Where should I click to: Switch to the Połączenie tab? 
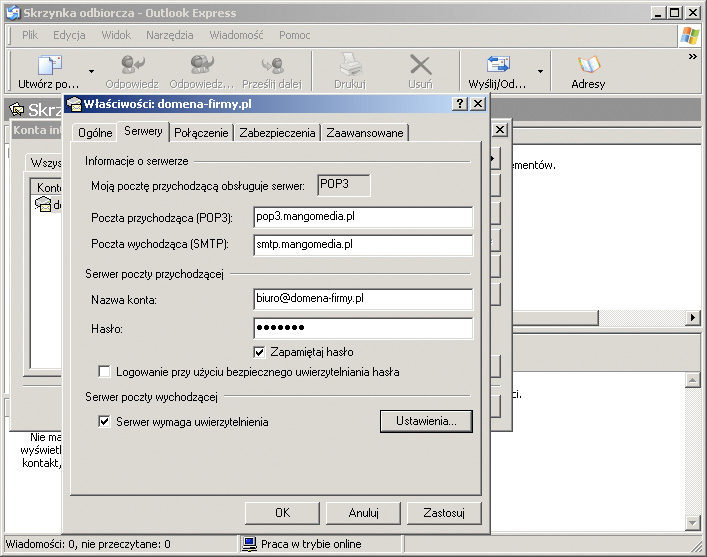[x=201, y=133]
